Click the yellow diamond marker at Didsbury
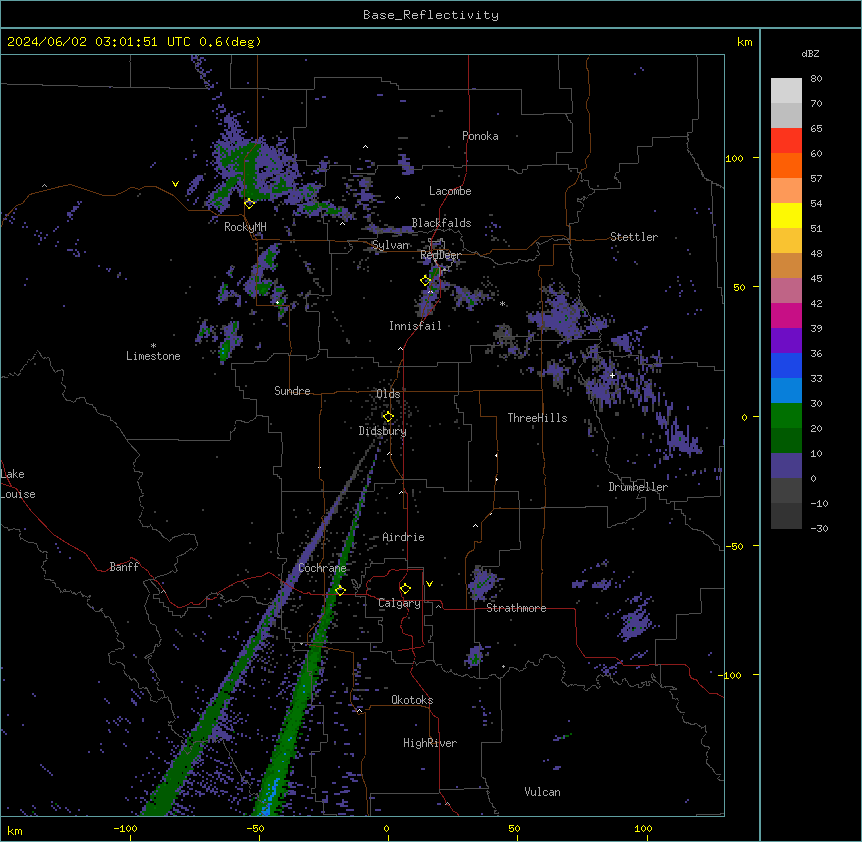This screenshot has height=842, width=862. (x=388, y=417)
